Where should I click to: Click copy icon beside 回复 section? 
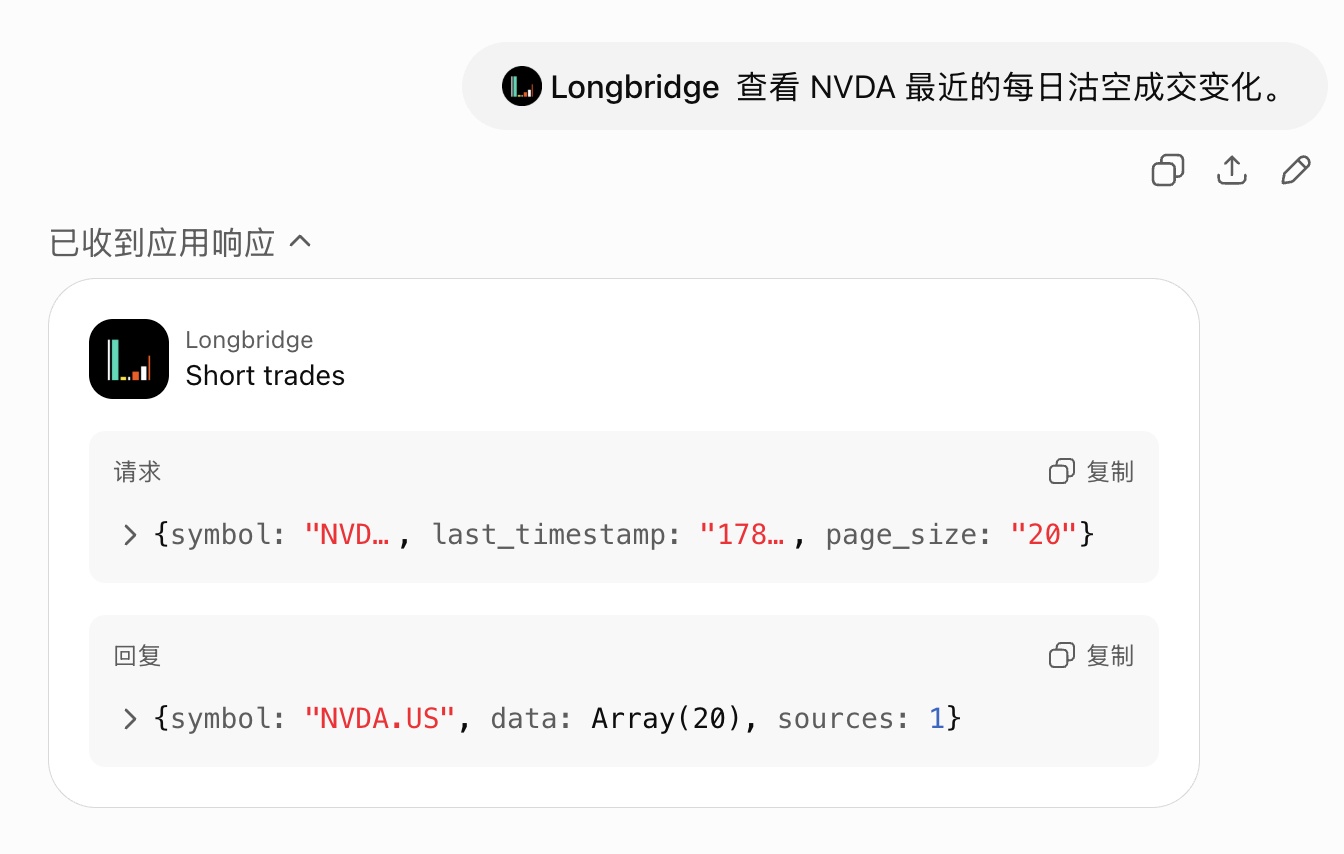pos(1061,656)
